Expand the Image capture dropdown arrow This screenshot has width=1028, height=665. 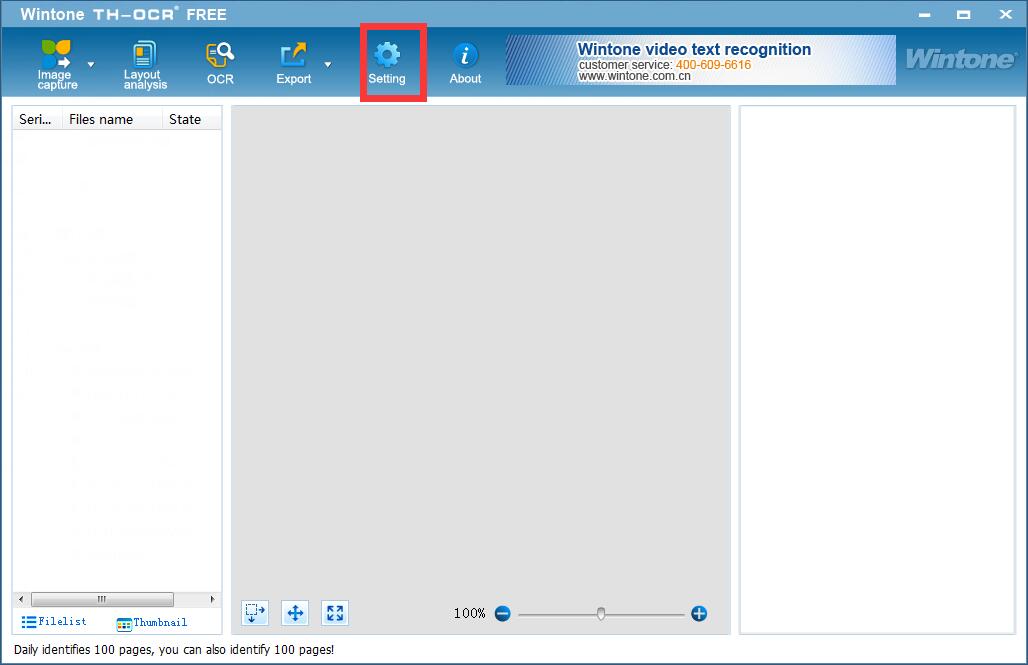[x=91, y=64]
